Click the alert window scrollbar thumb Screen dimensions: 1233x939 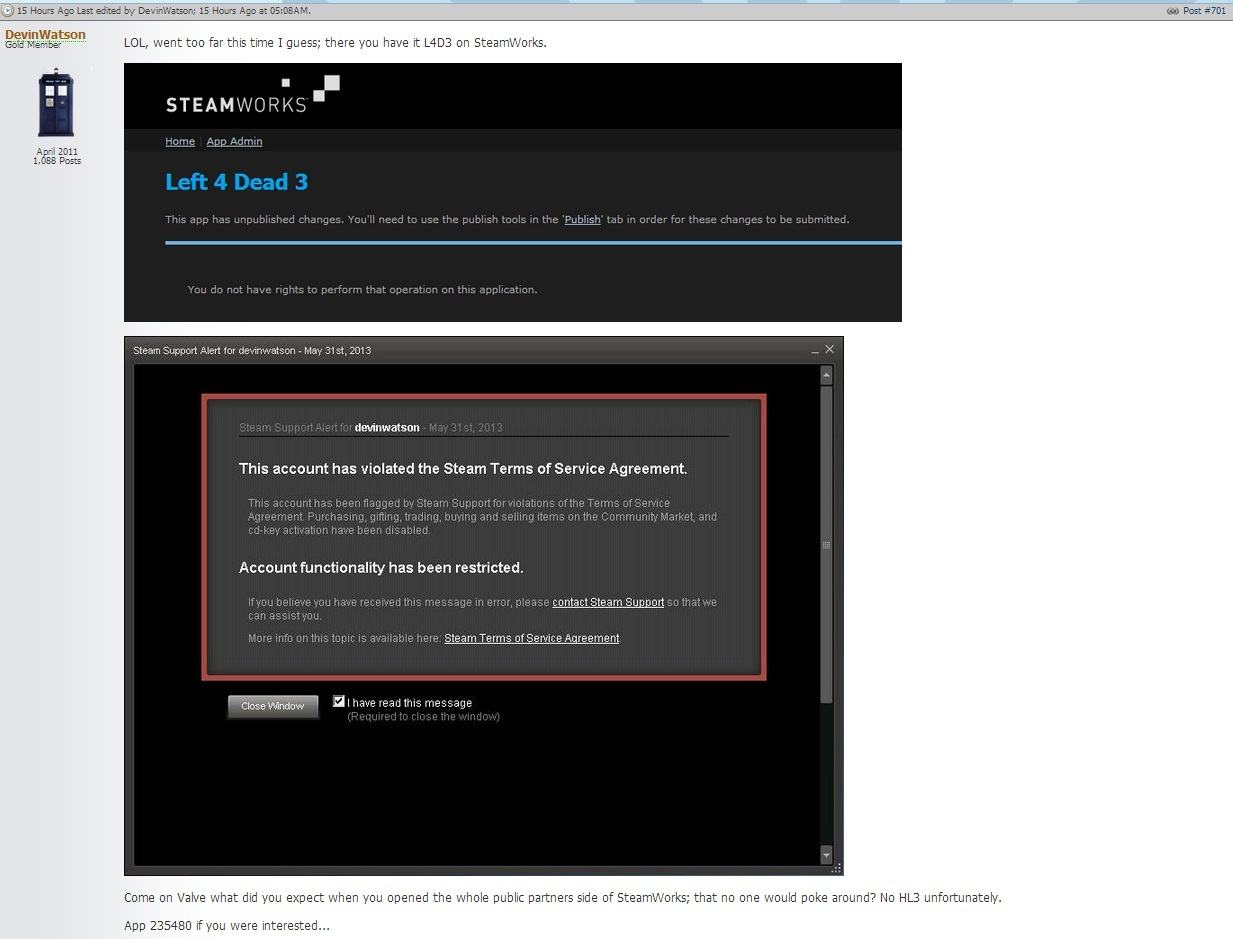click(x=826, y=544)
